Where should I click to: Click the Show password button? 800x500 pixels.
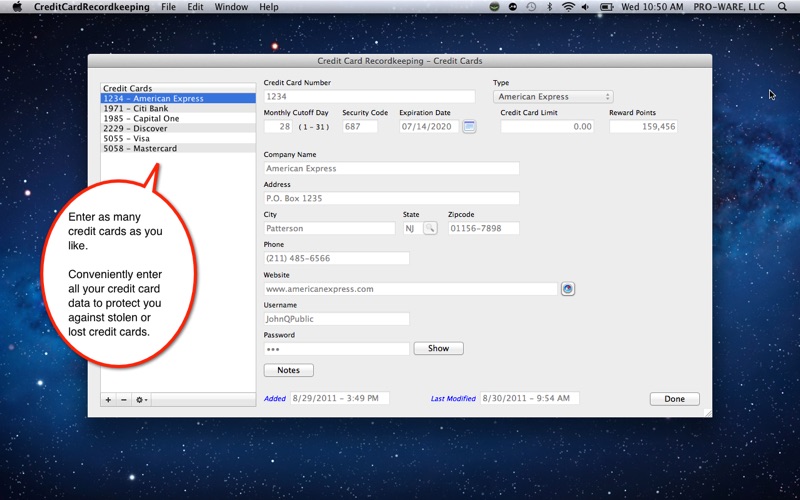[438, 348]
